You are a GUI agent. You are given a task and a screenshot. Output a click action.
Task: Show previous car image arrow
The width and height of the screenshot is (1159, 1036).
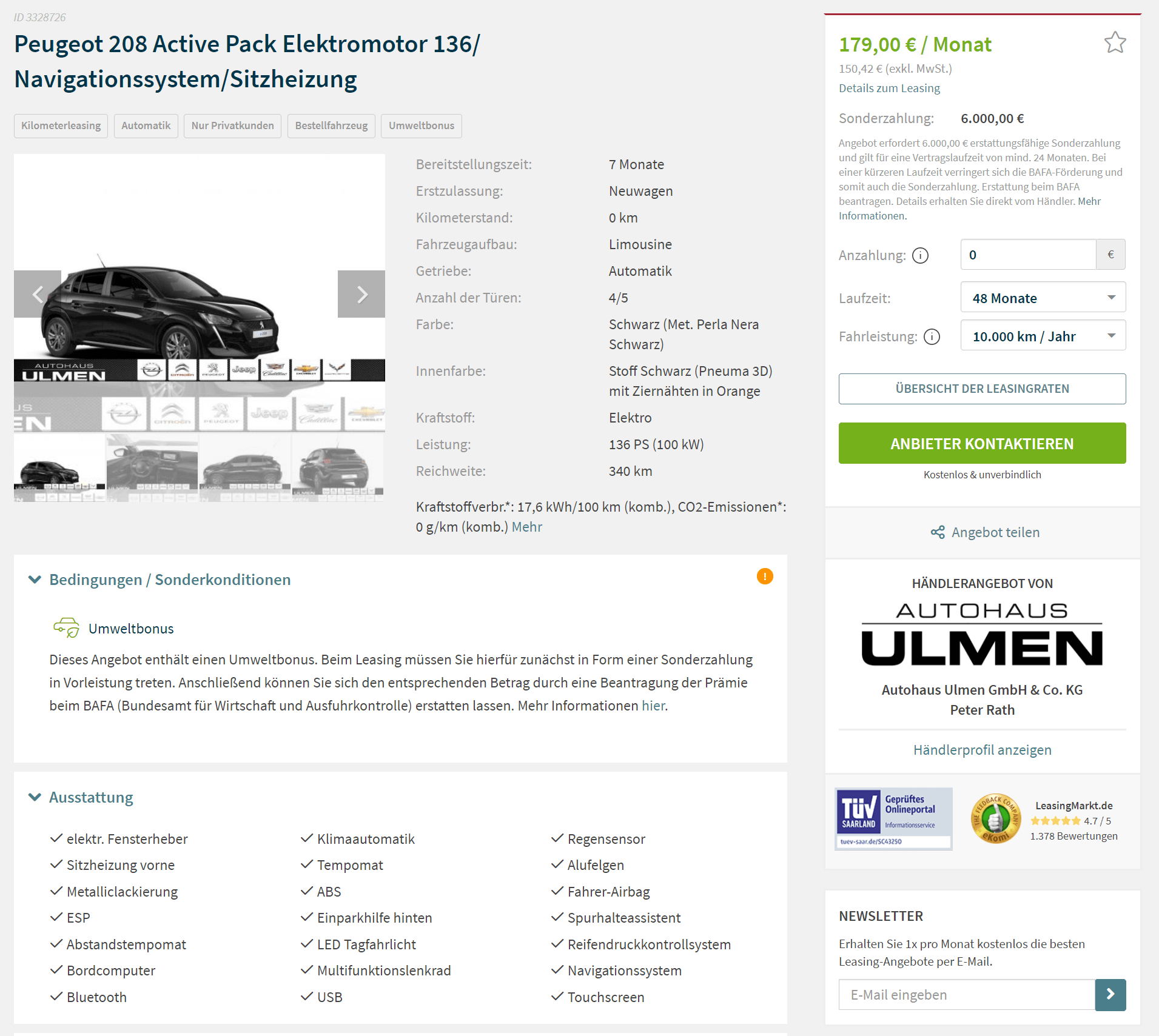tap(38, 294)
